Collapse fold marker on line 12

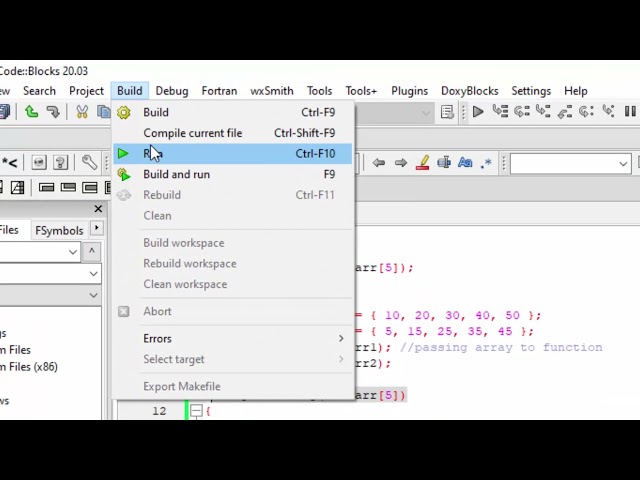pos(196,411)
